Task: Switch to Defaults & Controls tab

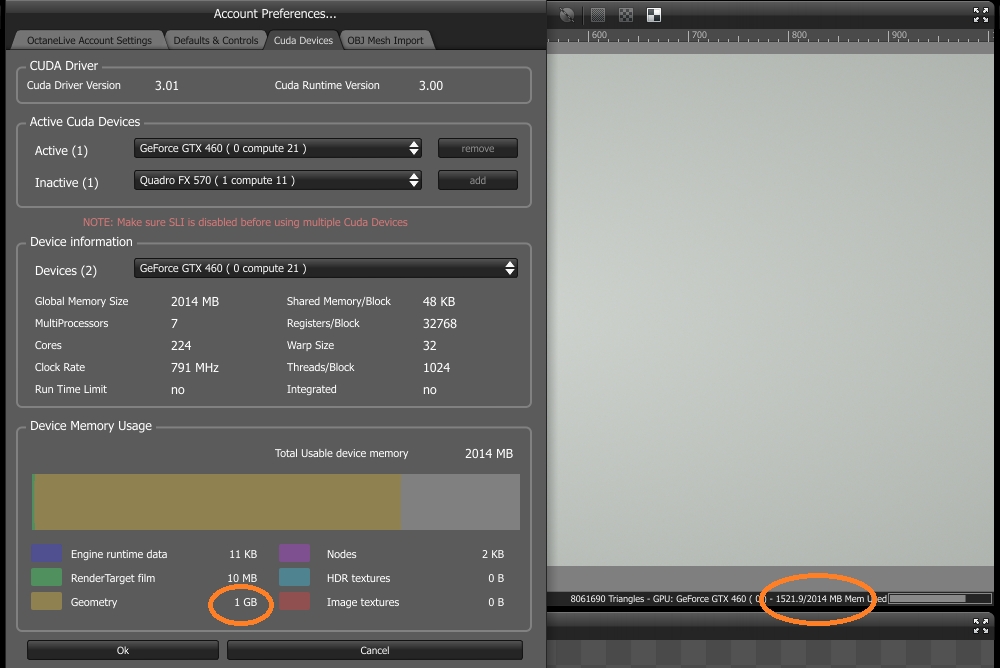Action: click(216, 40)
